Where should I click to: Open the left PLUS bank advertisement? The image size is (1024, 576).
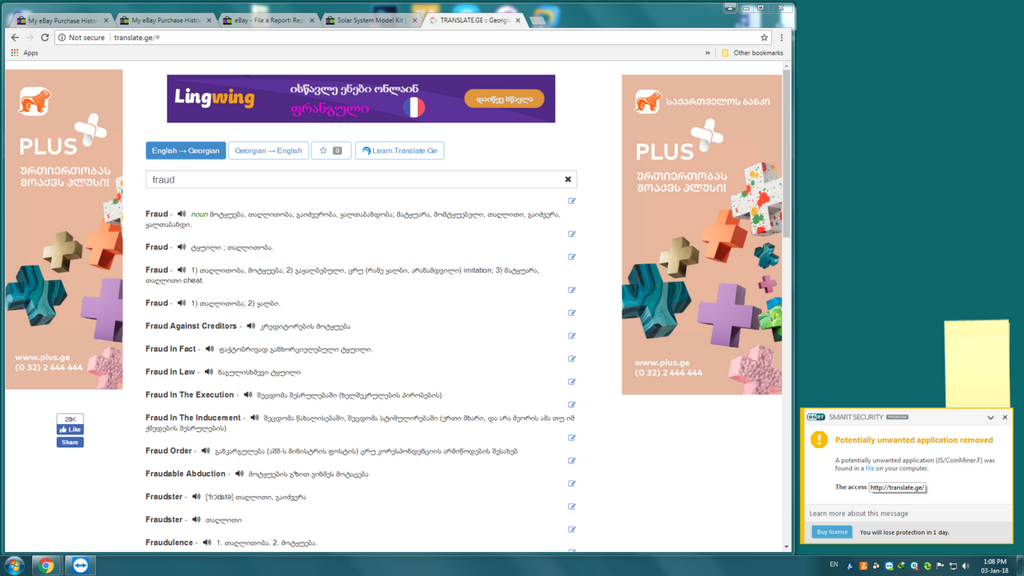coord(64,229)
